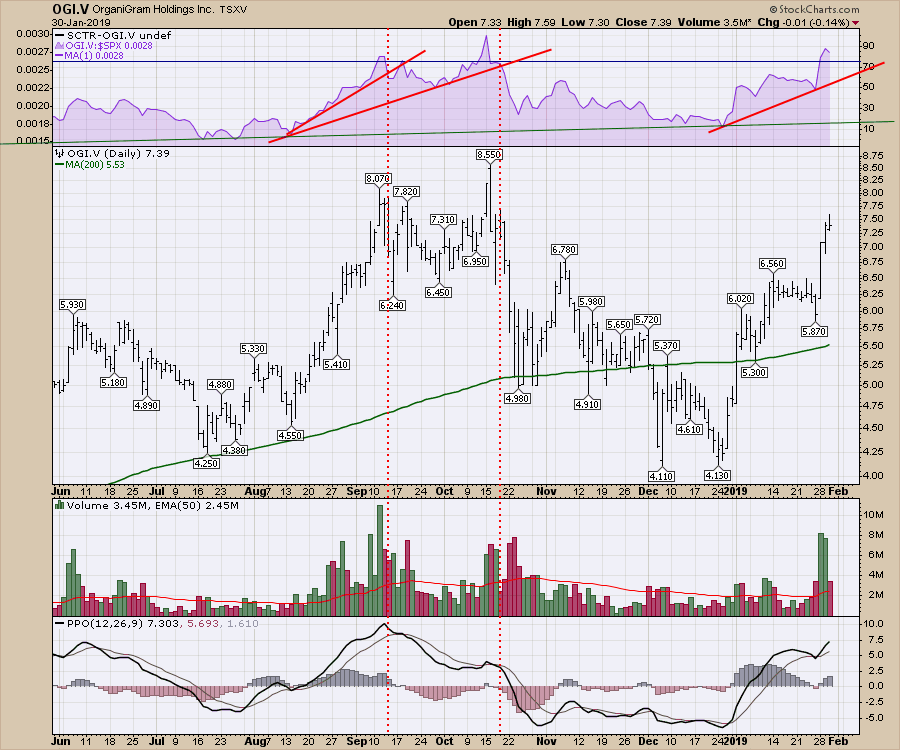Click the green line swatch beside MA(200)

click(60, 165)
